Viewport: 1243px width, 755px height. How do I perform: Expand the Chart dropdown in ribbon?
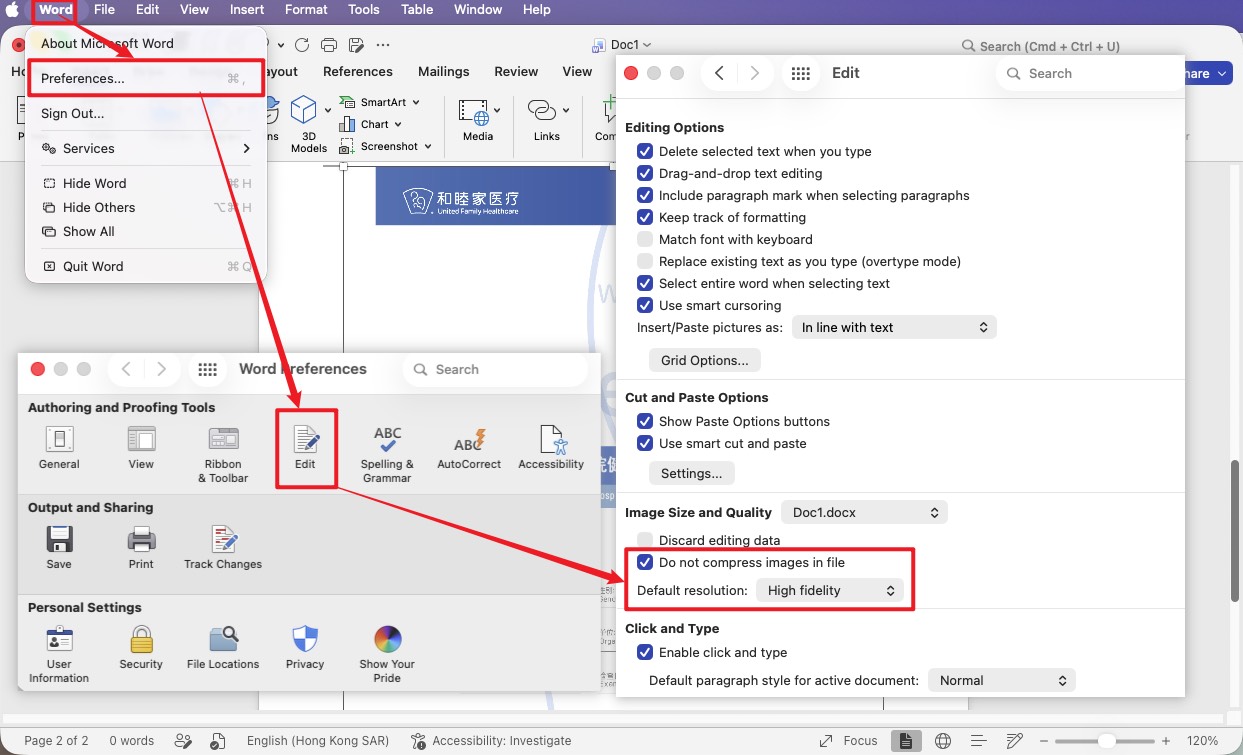[x=398, y=124]
